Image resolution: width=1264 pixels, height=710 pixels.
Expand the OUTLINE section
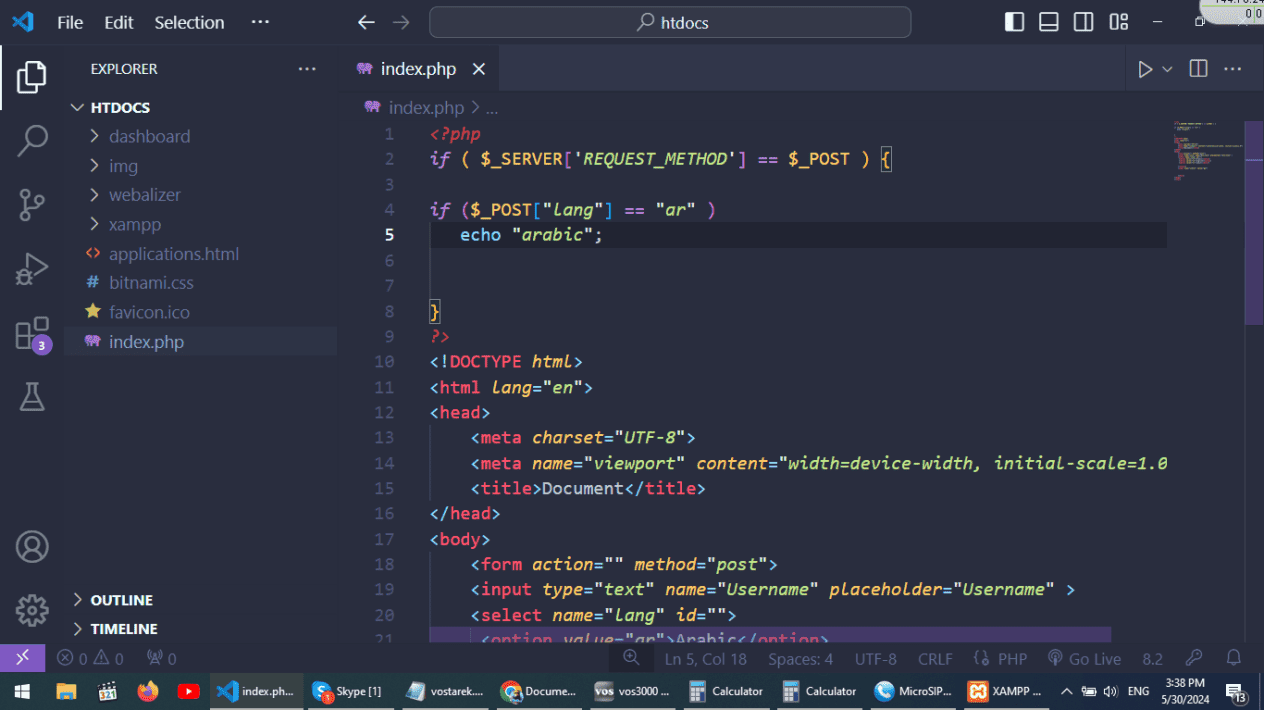point(200,600)
